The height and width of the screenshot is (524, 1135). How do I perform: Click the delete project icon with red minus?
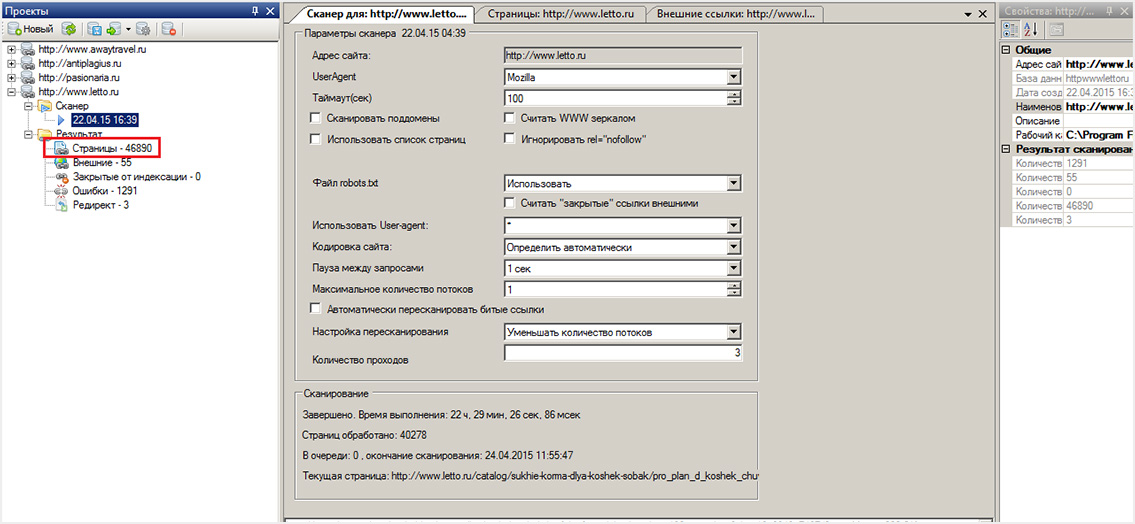point(169,29)
